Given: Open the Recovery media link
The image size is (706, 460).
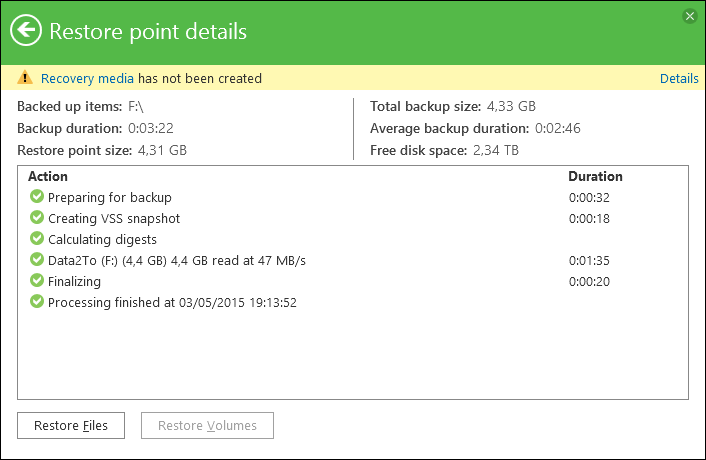Looking at the screenshot, I should point(87,78).
